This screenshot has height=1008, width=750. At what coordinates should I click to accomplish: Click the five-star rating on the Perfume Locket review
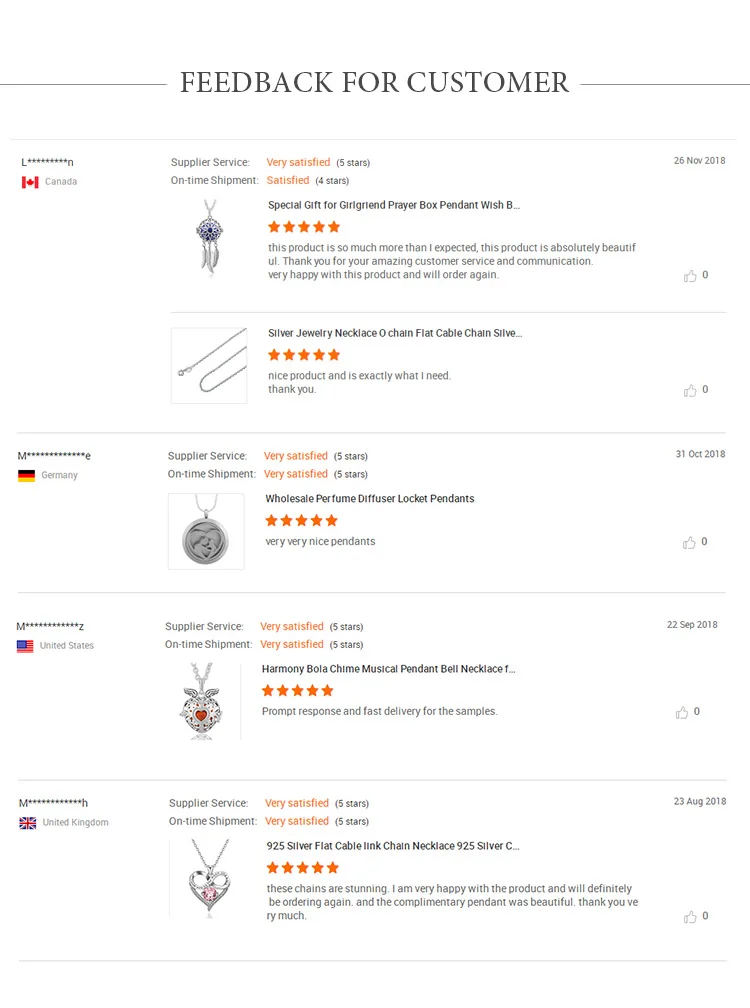302,521
